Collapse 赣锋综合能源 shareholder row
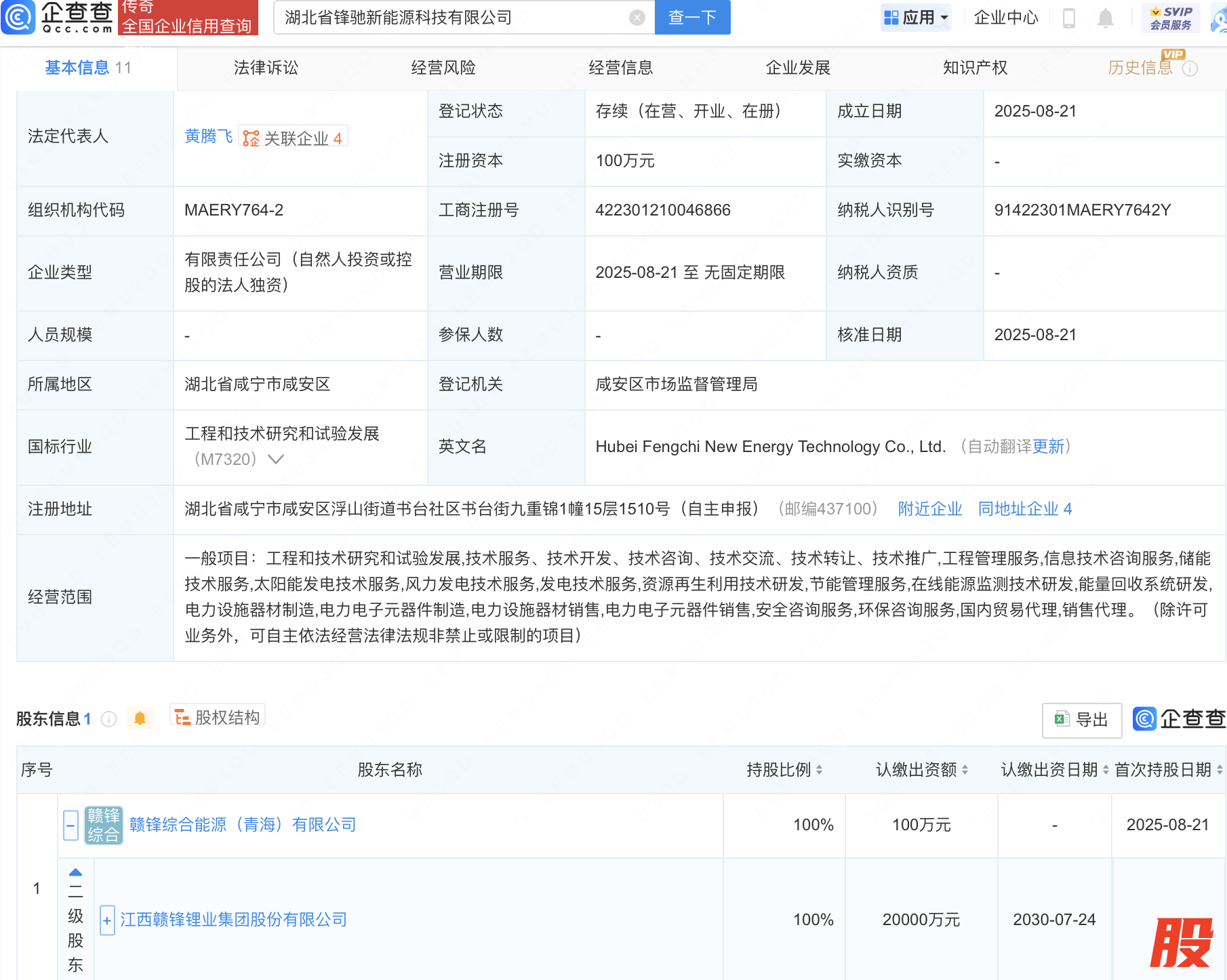 pyautogui.click(x=71, y=825)
